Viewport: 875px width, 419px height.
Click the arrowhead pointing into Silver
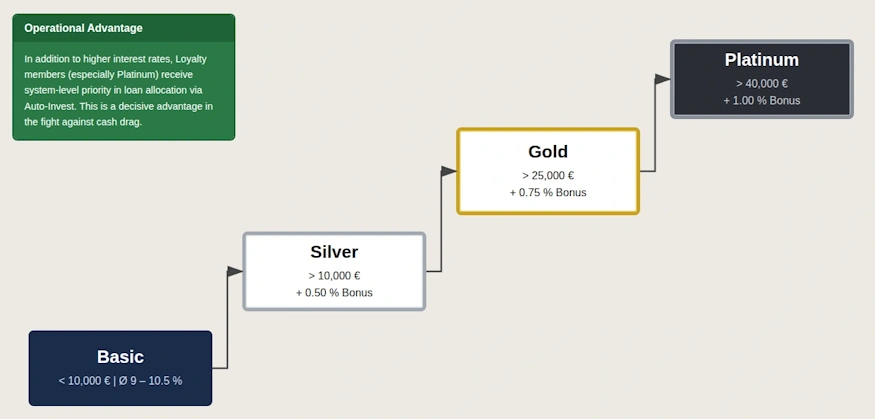(x=235, y=271)
